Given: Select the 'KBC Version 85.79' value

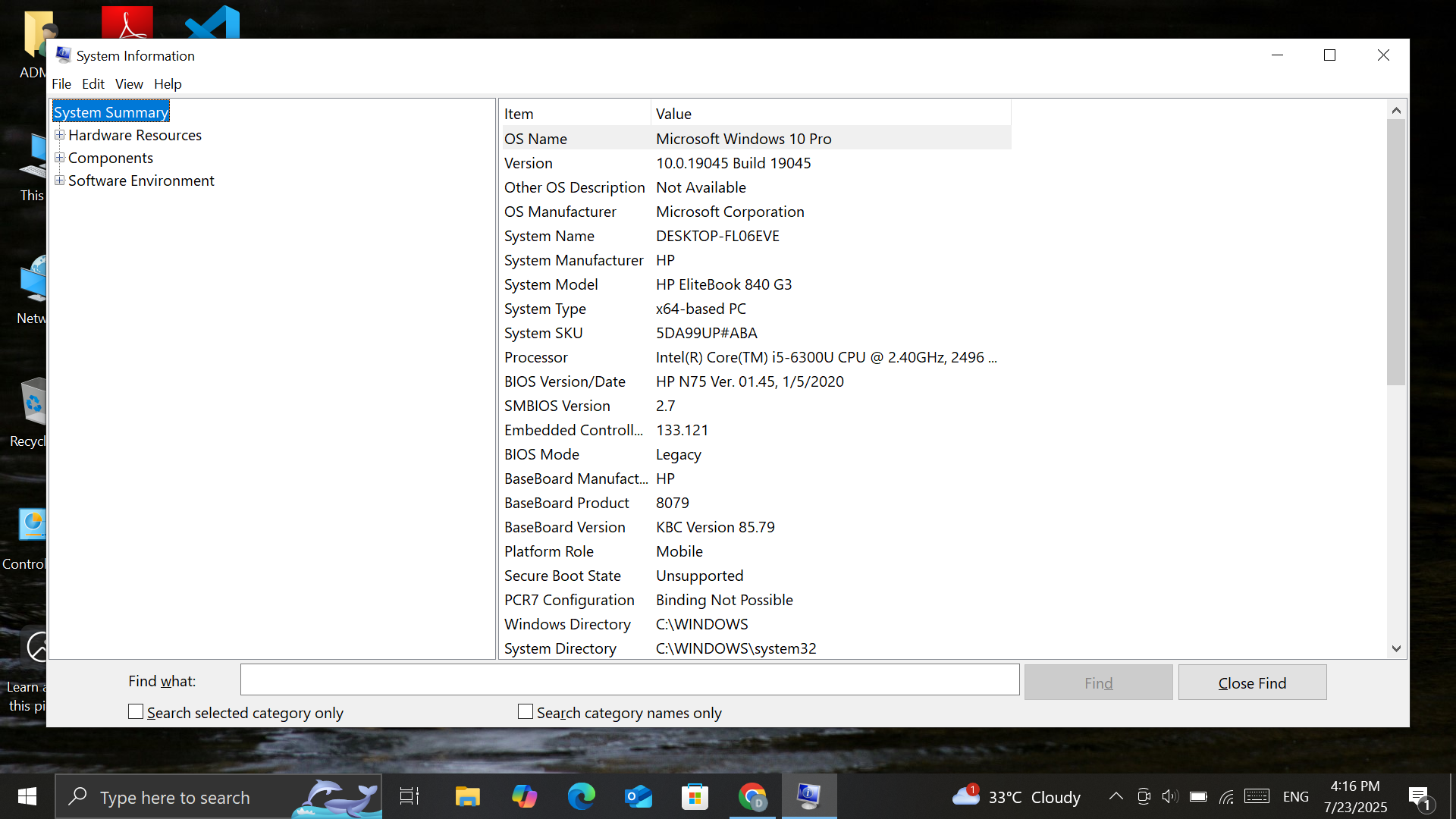Looking at the screenshot, I should click(x=715, y=527).
